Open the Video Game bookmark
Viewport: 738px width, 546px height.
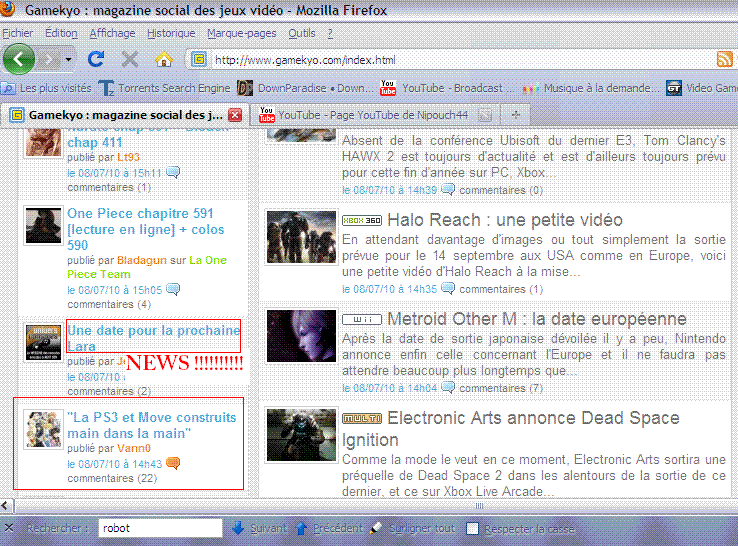tap(702, 88)
